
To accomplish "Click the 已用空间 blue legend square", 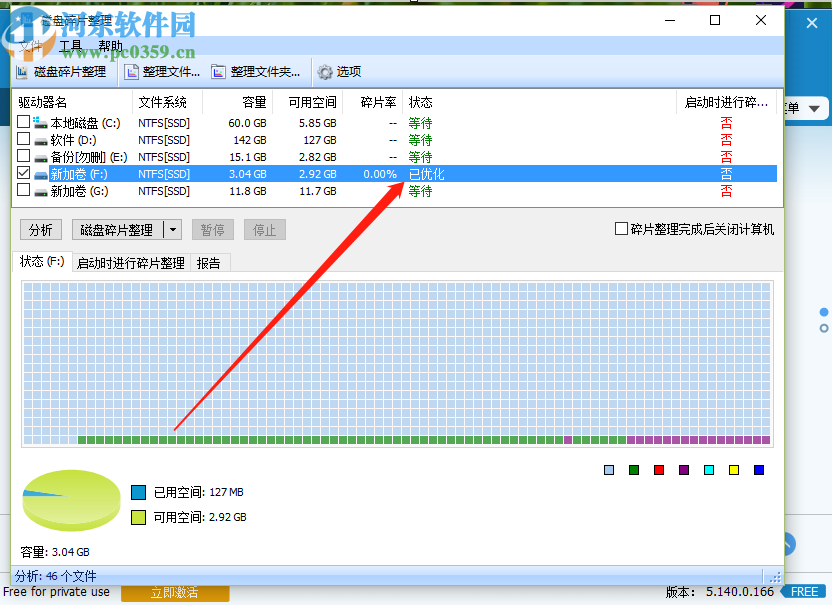I will [x=138, y=492].
